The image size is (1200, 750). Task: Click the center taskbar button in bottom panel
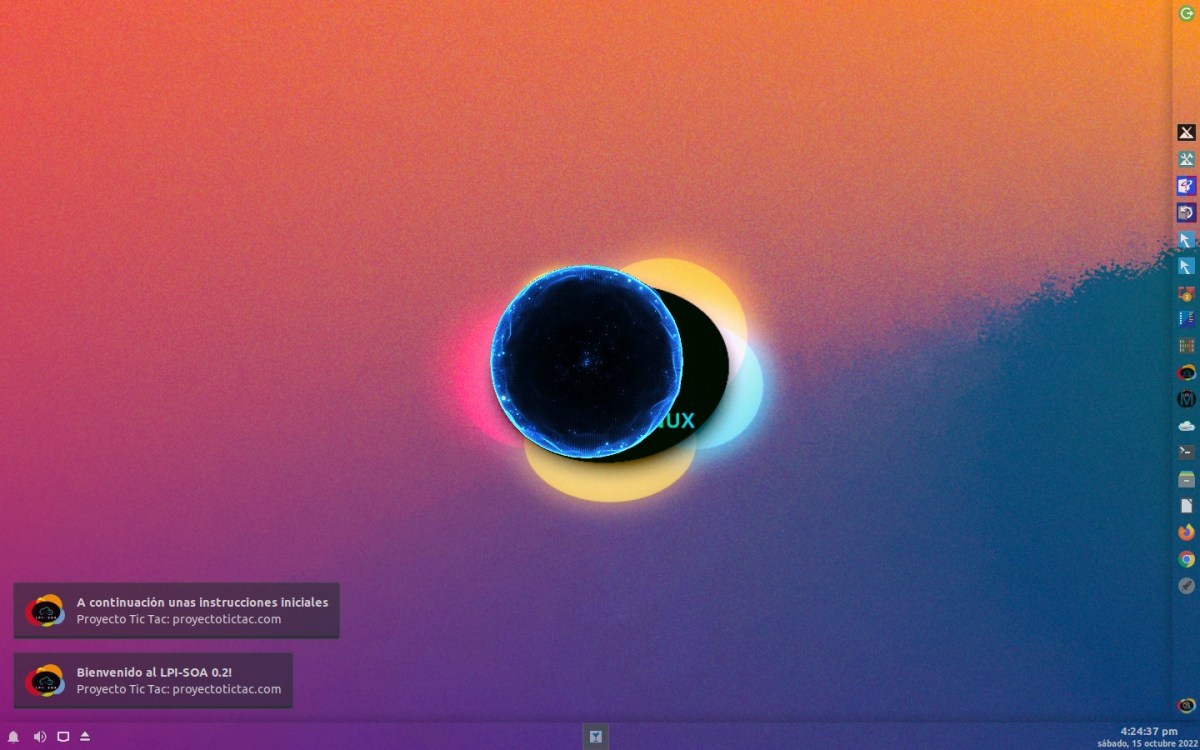click(595, 737)
